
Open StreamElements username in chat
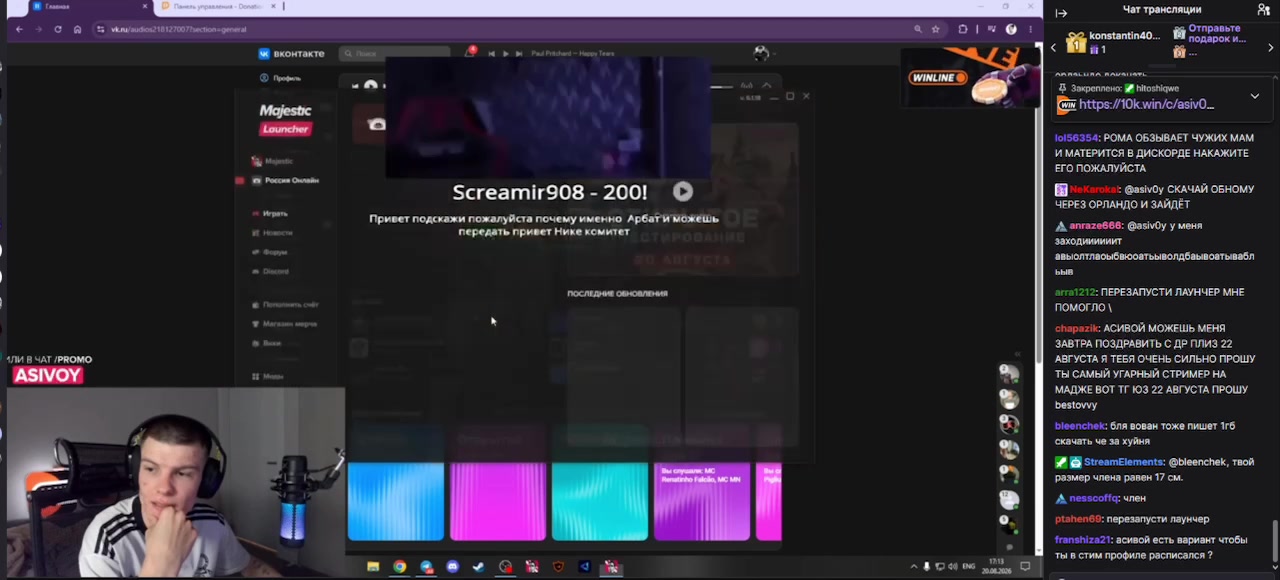[1123, 462]
